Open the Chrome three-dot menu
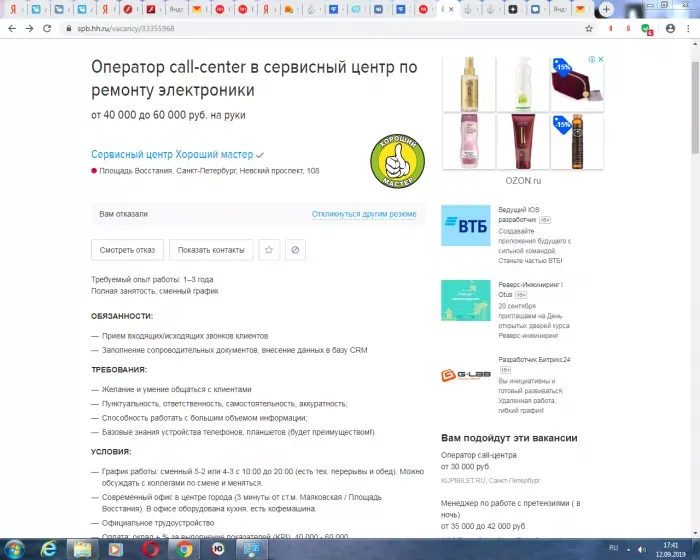700x560 pixels. [x=688, y=29]
